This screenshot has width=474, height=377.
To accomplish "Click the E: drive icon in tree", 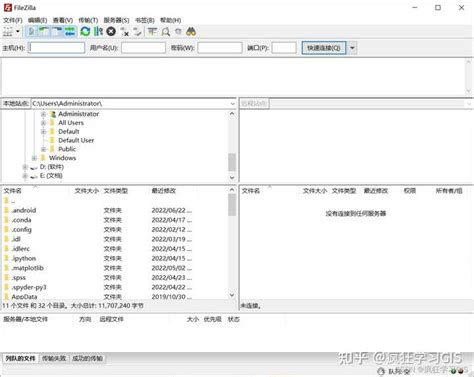I will (x=34, y=176).
